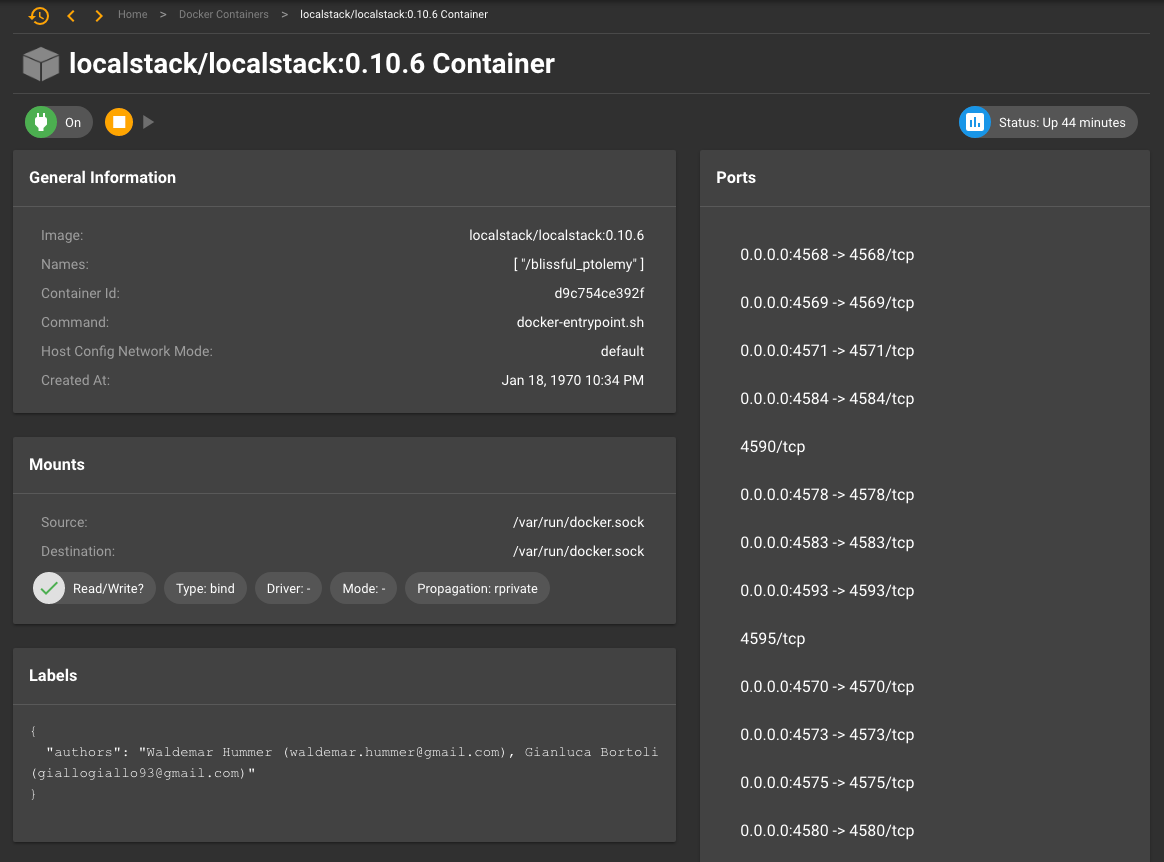Select port mapping 4578 -> 4578/tcp
1164x862 pixels.
(827, 494)
